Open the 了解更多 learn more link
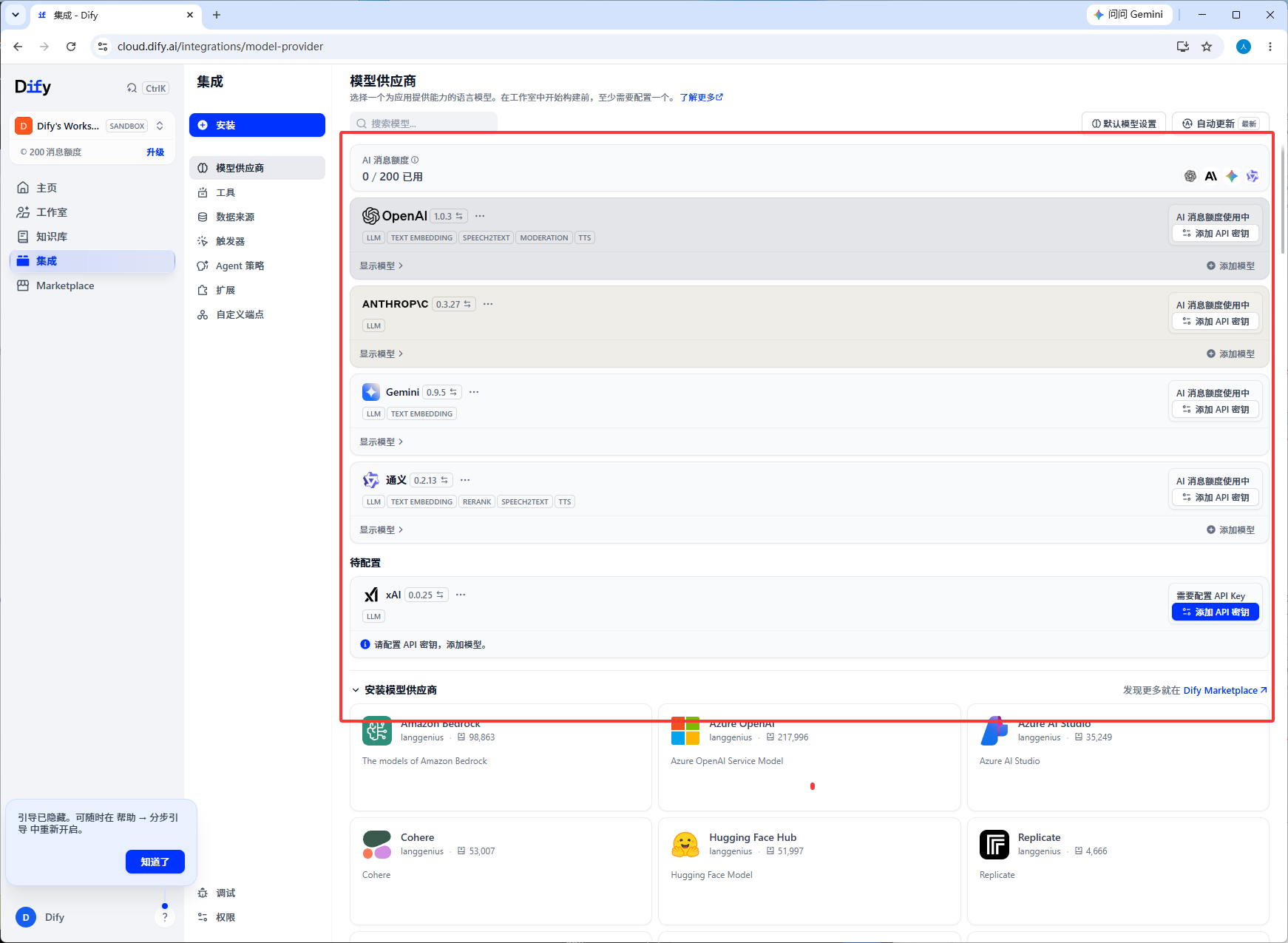Screen dimensions: 1288x943 coord(702,97)
